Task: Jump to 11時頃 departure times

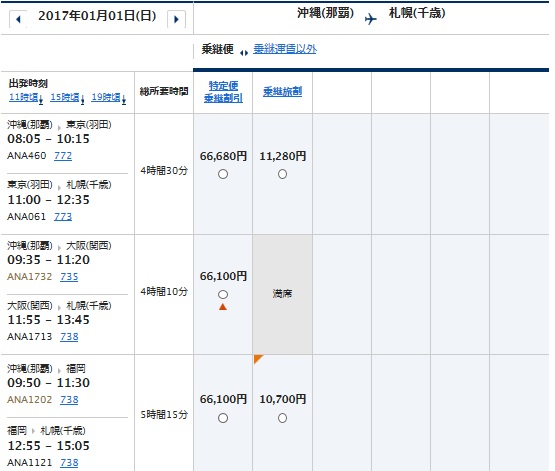Action: [x=26, y=98]
